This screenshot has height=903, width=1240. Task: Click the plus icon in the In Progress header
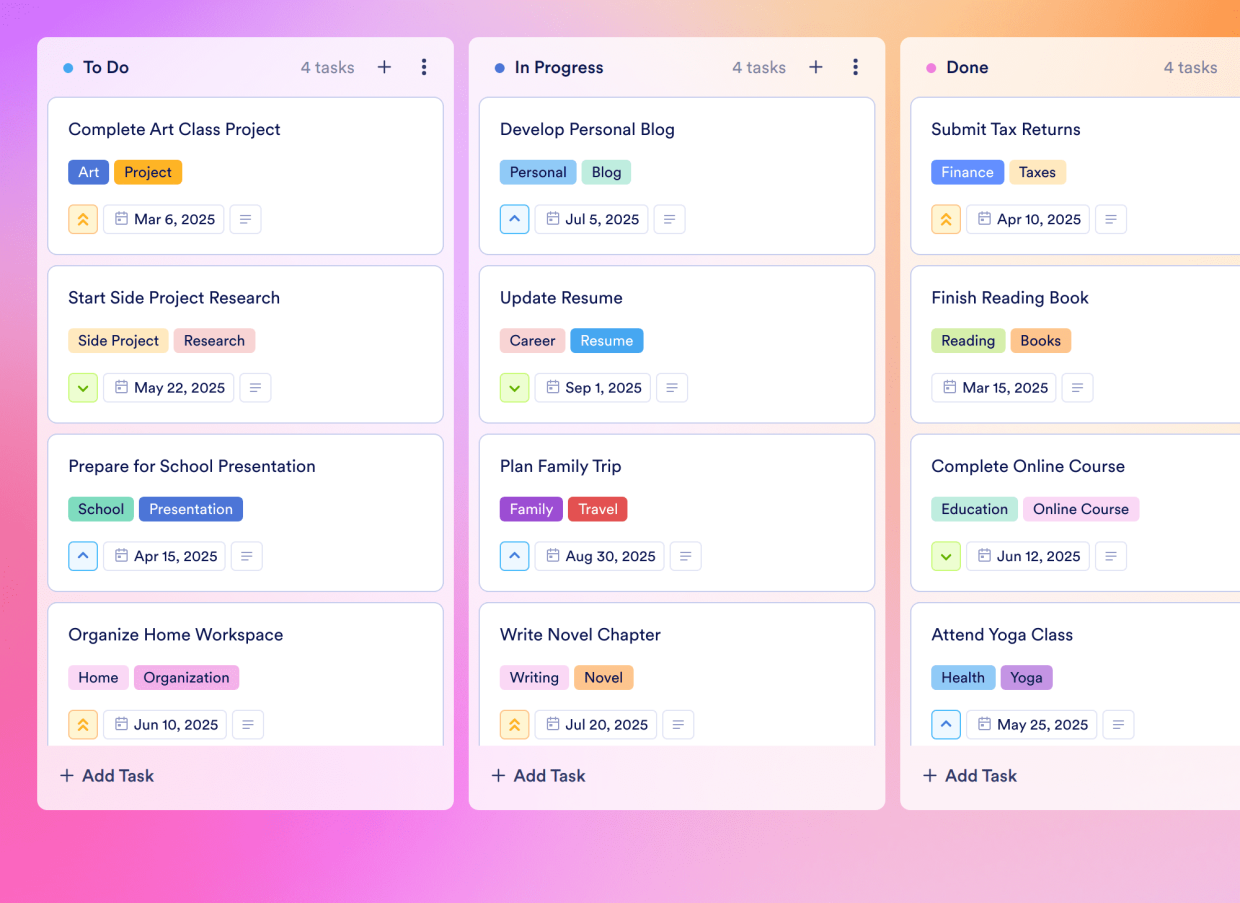pos(815,67)
